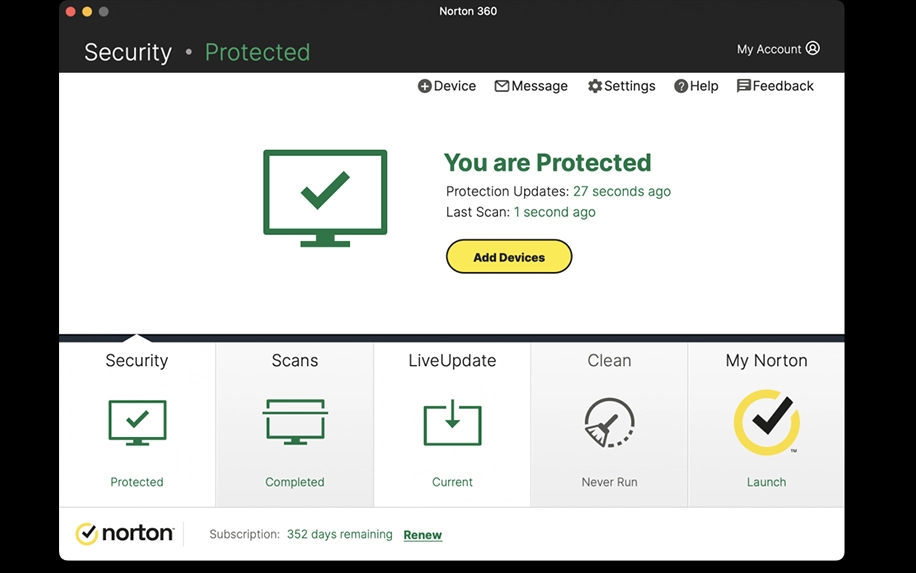The width and height of the screenshot is (916, 573).
Task: Click the Feedback text label
Action: click(x=783, y=86)
